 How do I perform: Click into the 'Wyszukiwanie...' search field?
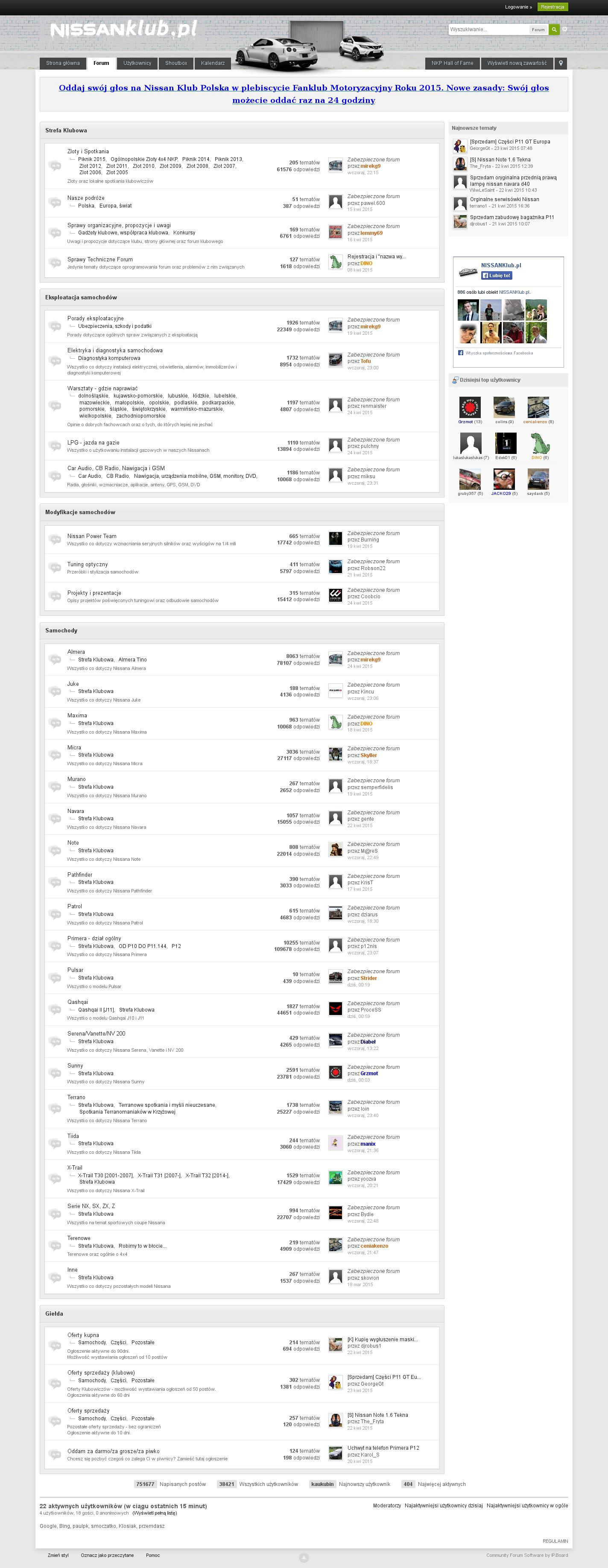pyautogui.click(x=488, y=29)
